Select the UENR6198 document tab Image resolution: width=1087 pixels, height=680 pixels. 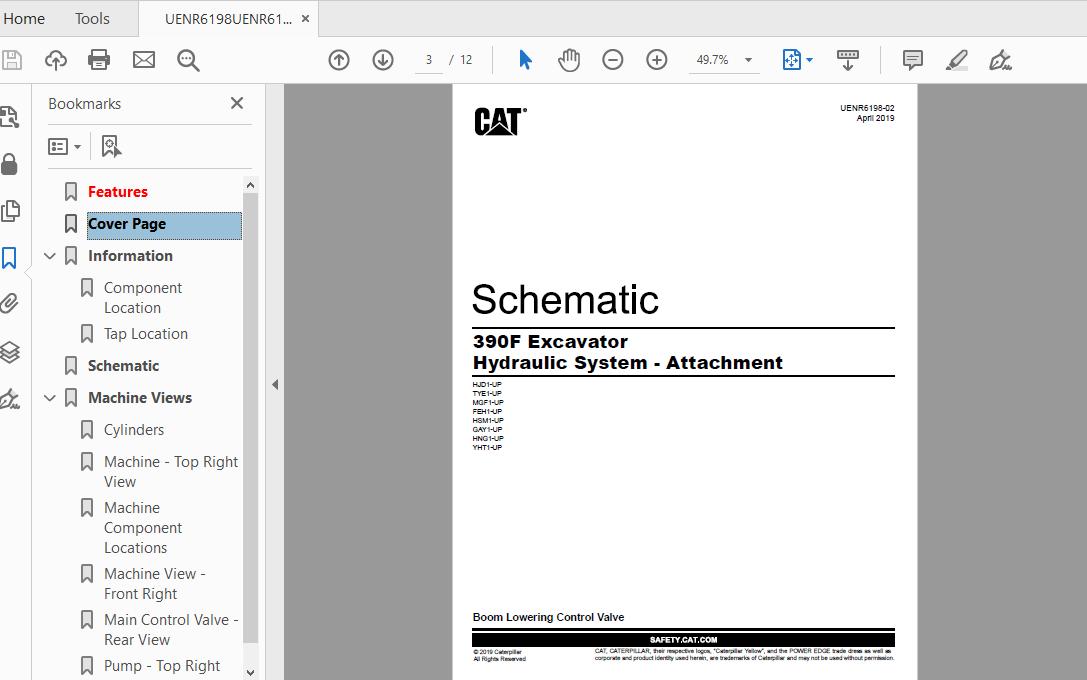click(228, 19)
